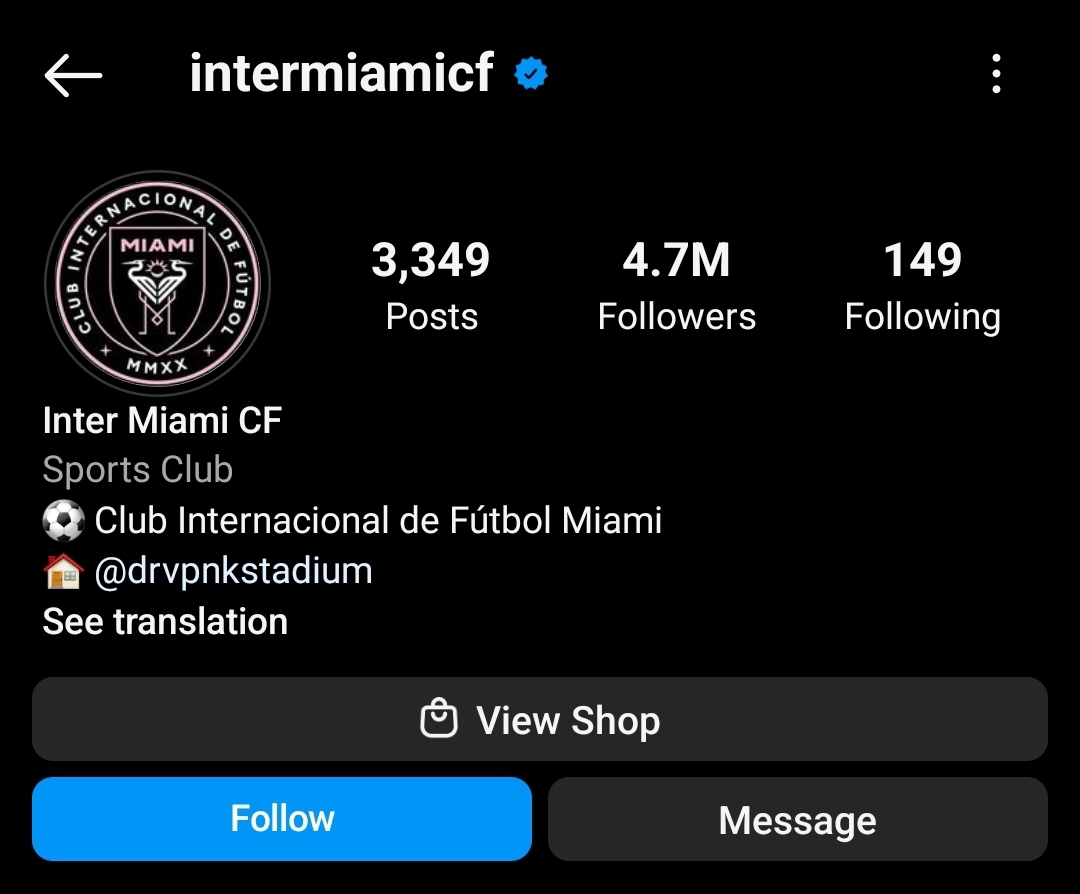Click See translation under the bio

pyautogui.click(x=165, y=621)
